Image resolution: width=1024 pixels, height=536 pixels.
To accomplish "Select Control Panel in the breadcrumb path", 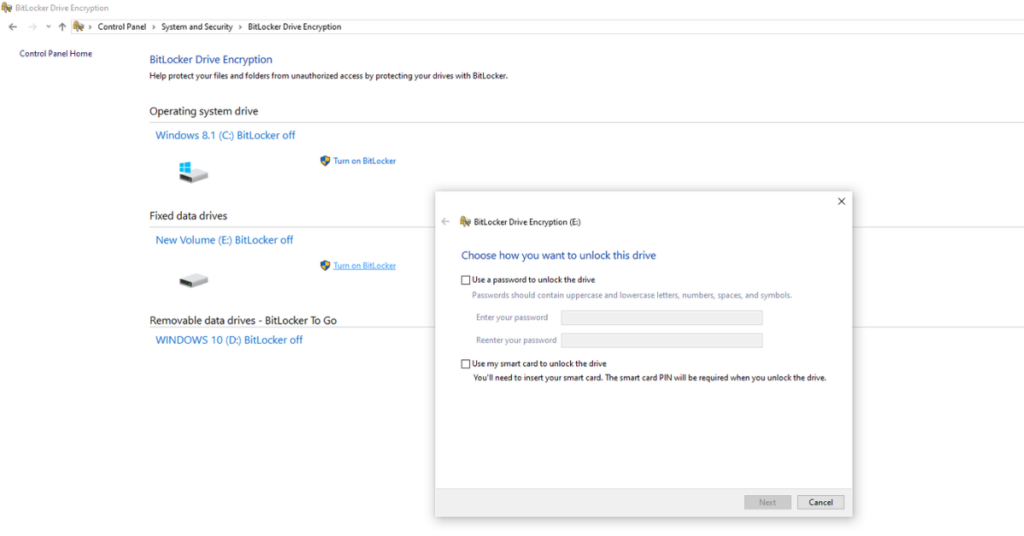I will click(121, 27).
